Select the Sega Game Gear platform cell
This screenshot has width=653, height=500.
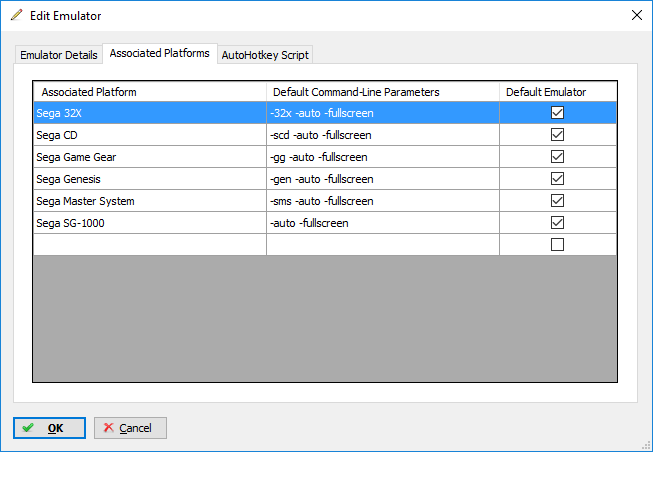click(150, 157)
